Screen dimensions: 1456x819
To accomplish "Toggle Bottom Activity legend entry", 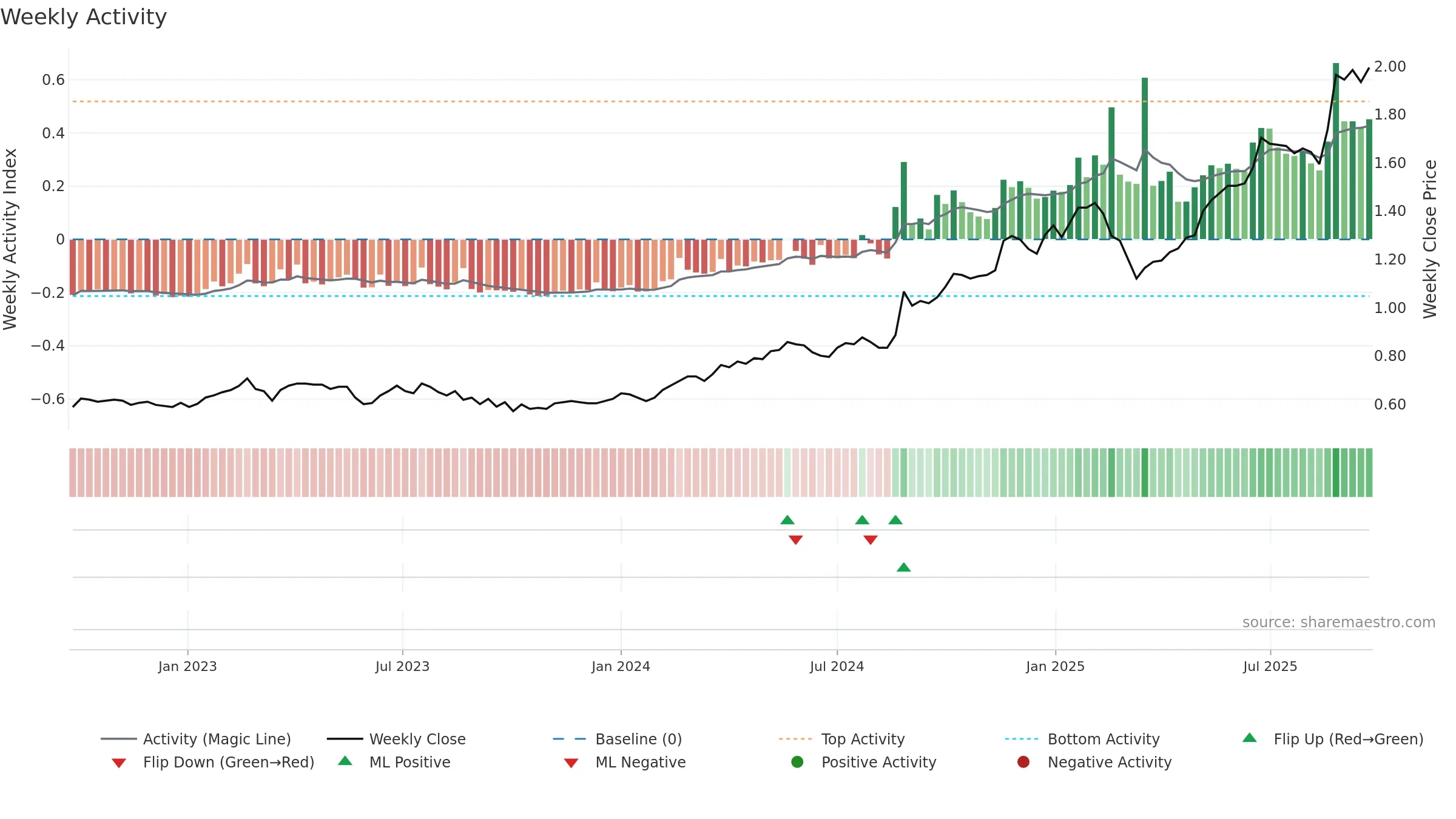I will (x=1082, y=739).
